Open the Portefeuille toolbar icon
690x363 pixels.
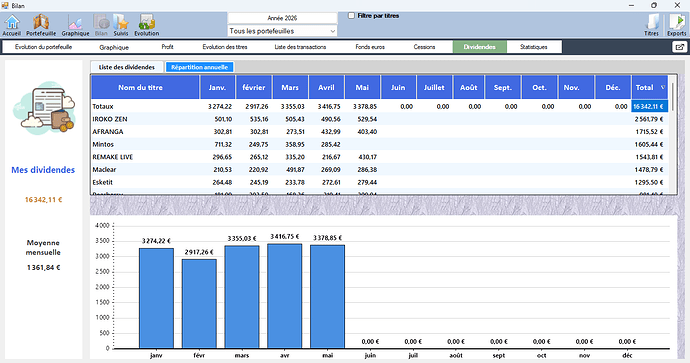(x=41, y=25)
